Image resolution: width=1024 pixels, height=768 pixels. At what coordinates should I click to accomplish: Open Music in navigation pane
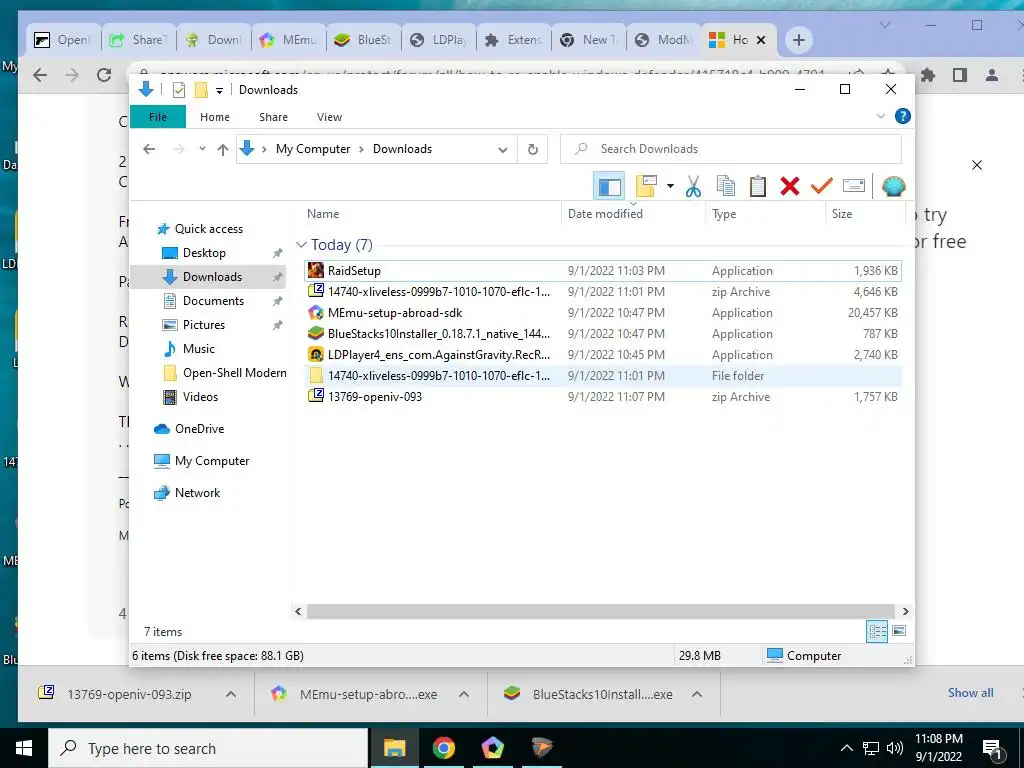pos(199,349)
